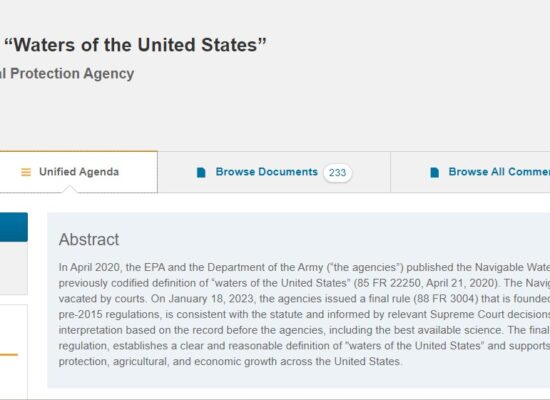Click the Abstract heading
Image resolution: width=550 pixels, height=400 pixels.
pos(89,240)
